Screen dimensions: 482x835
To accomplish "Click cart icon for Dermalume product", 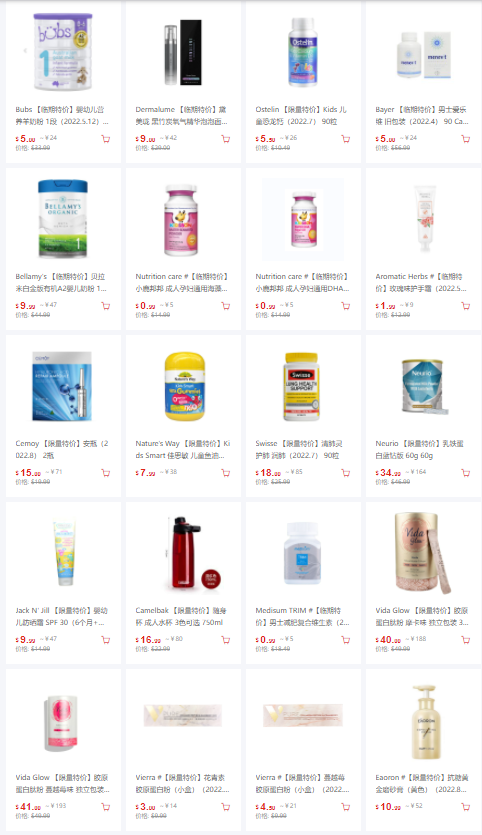I will 226,139.
